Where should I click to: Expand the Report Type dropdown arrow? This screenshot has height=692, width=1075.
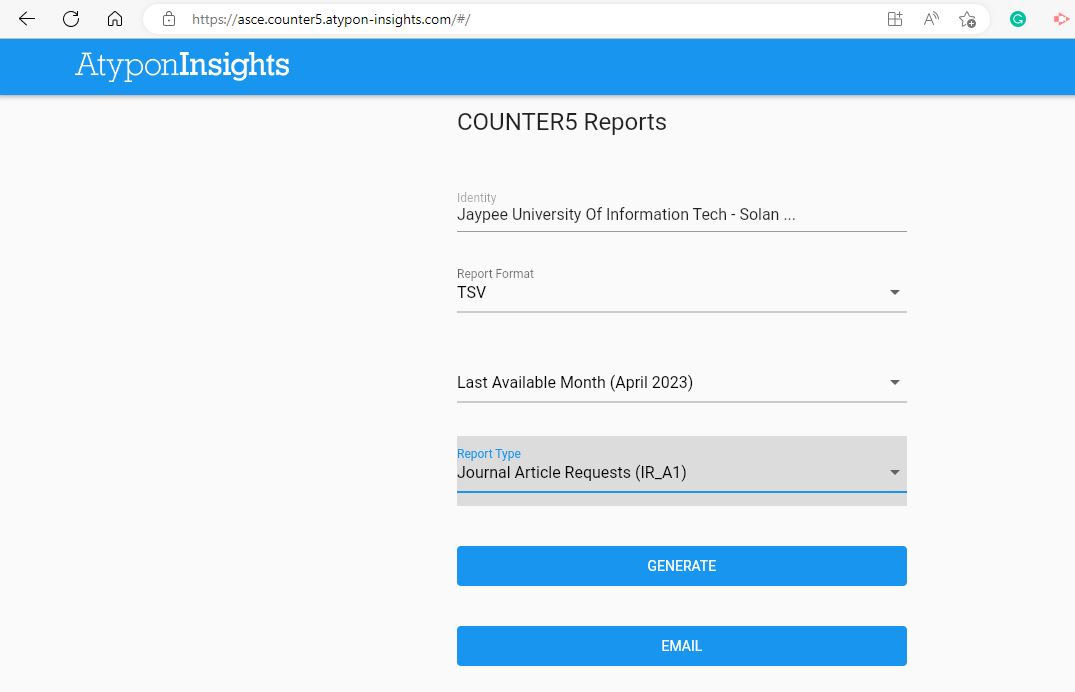pyautogui.click(x=895, y=472)
